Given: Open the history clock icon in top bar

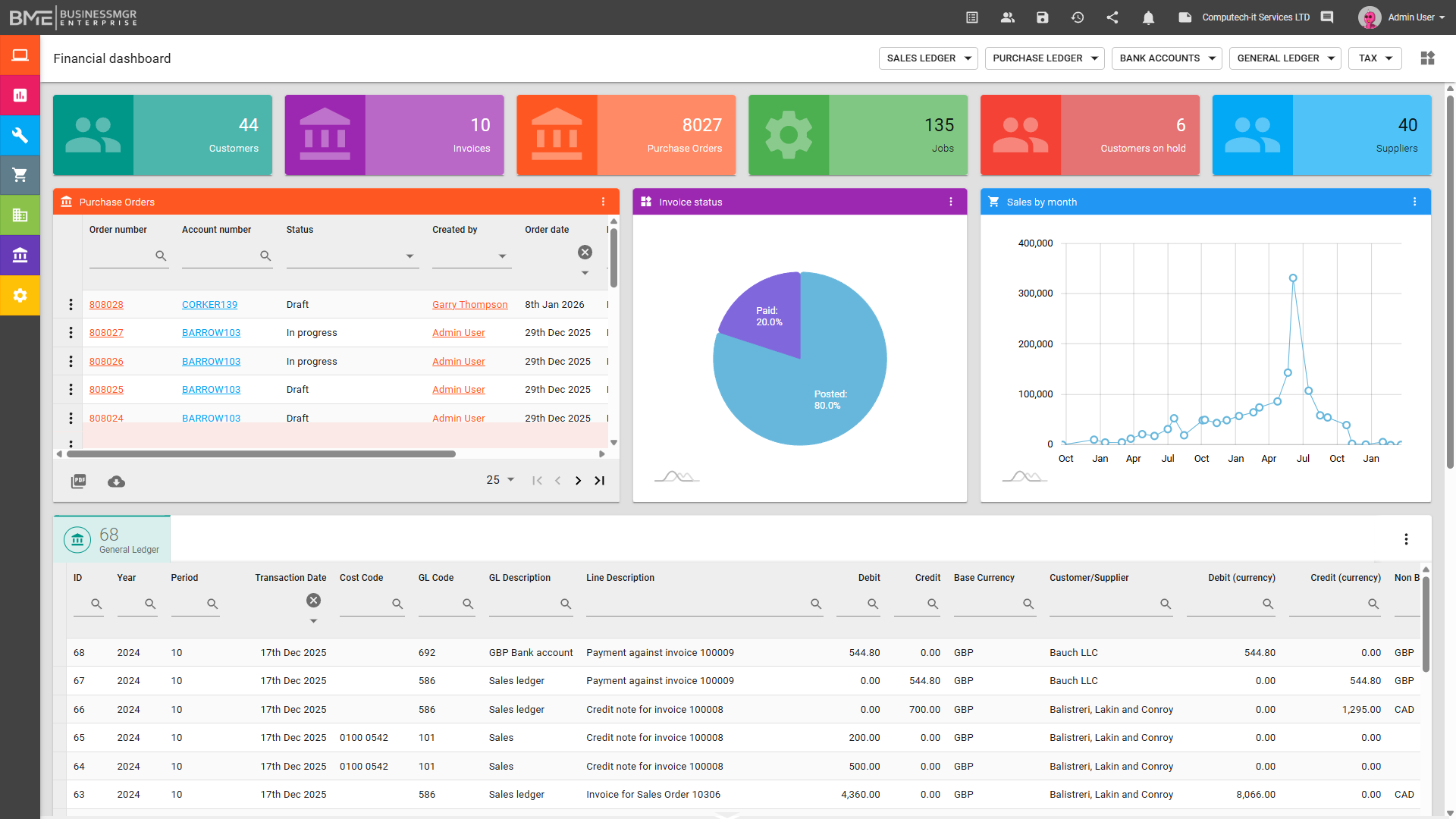Looking at the screenshot, I should (1078, 17).
